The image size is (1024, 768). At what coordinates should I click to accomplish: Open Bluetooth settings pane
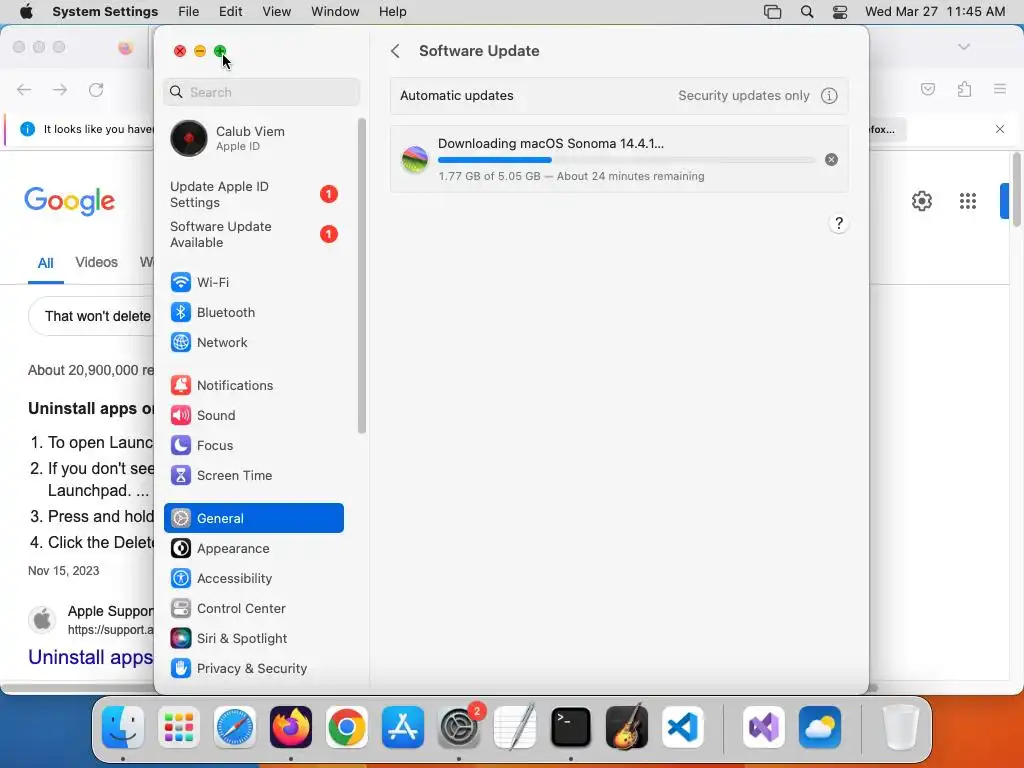[x=253, y=312]
